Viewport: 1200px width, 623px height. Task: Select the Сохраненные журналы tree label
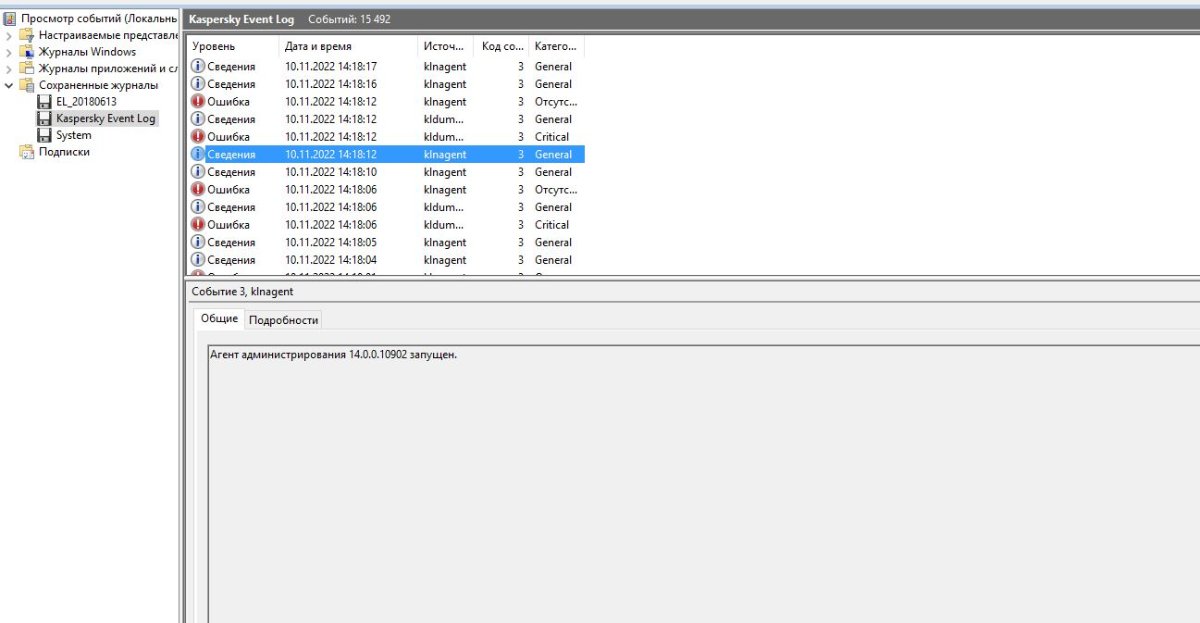point(98,85)
